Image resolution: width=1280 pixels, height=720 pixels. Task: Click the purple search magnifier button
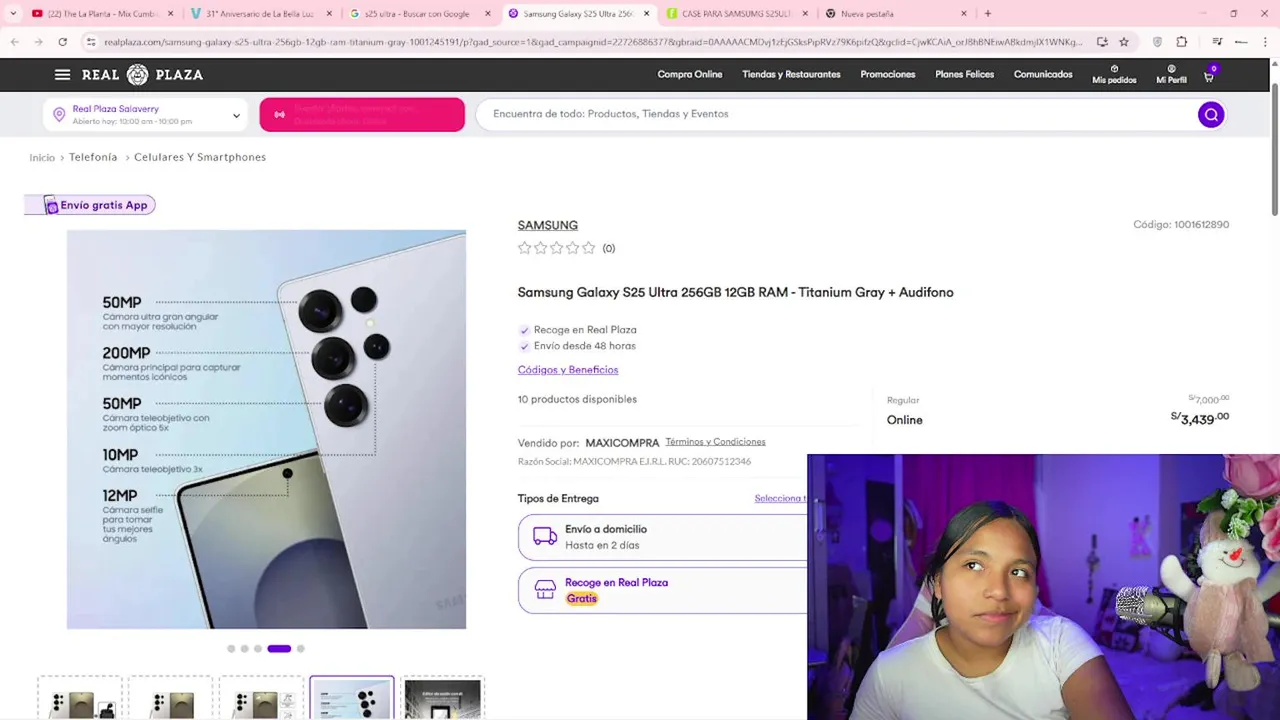pyautogui.click(x=1211, y=115)
